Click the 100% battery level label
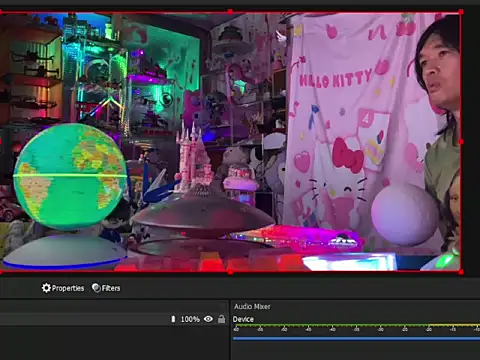This screenshot has height=360, width=480. [x=190, y=319]
